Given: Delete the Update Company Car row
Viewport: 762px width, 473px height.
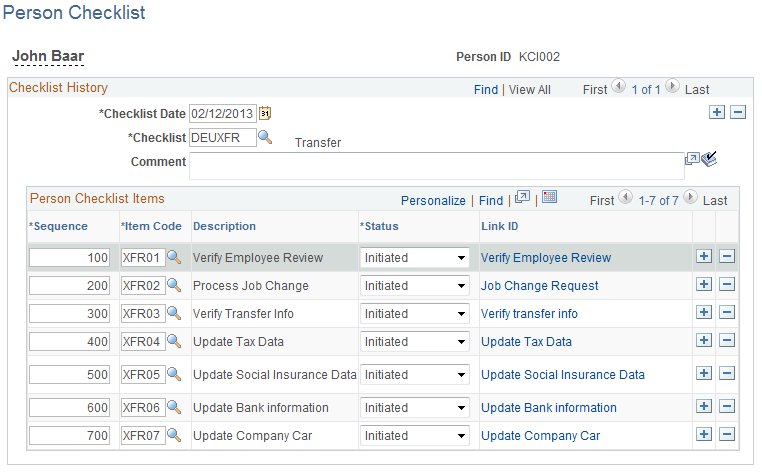Looking at the screenshot, I should pos(727,434).
